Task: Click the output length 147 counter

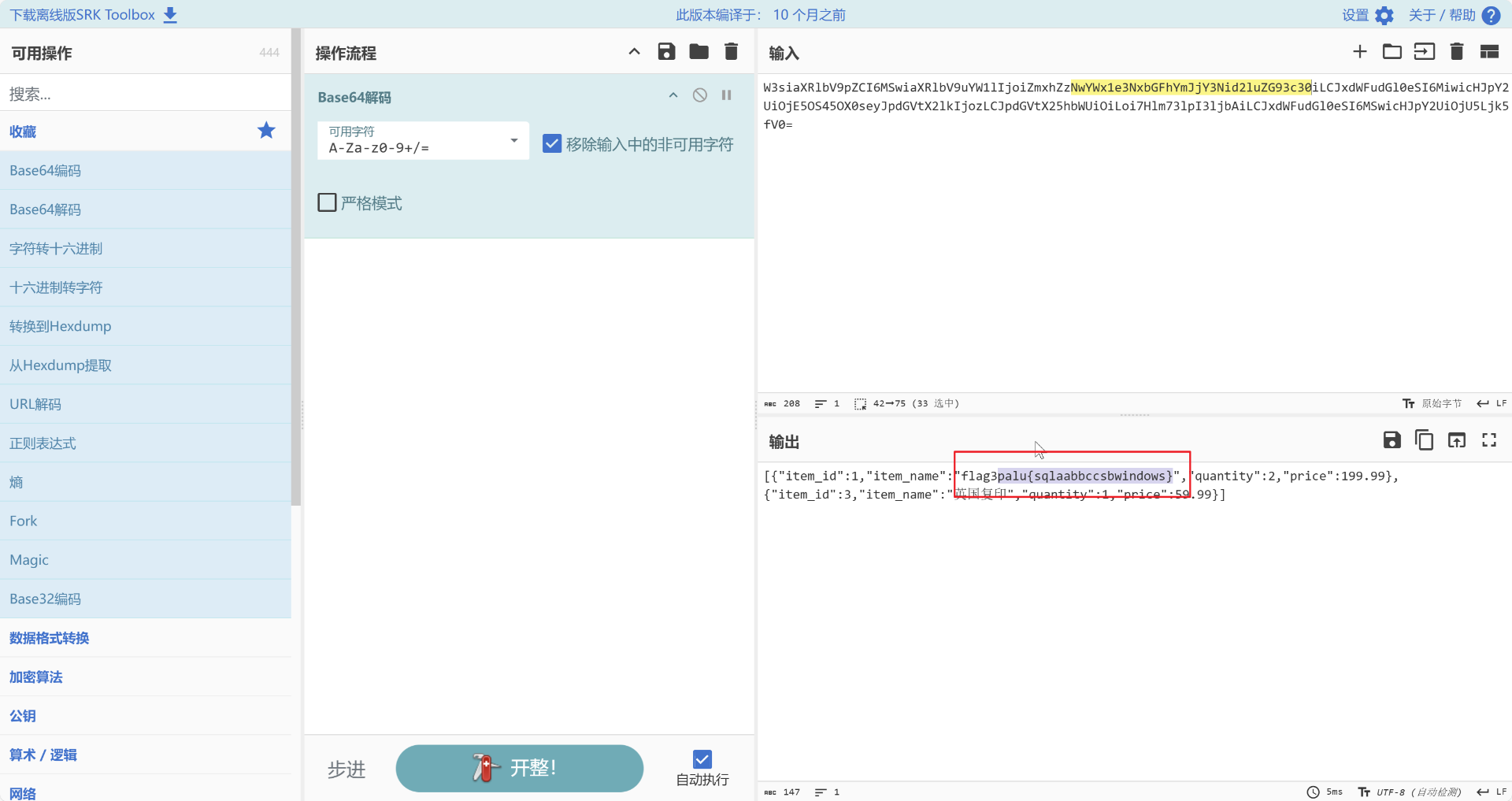Action: tap(782, 792)
